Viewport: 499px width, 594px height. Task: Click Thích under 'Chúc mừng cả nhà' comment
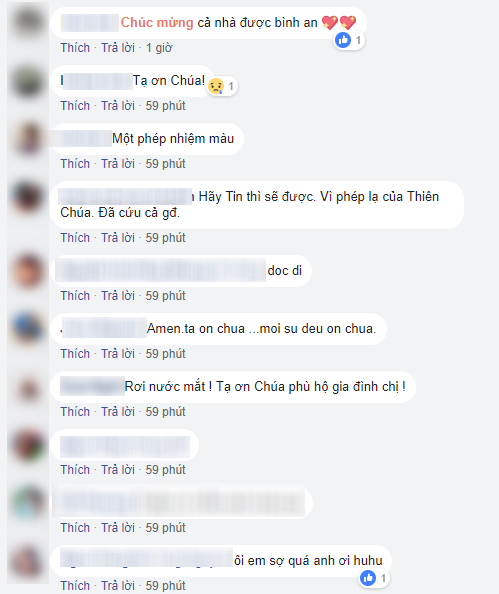point(75,48)
